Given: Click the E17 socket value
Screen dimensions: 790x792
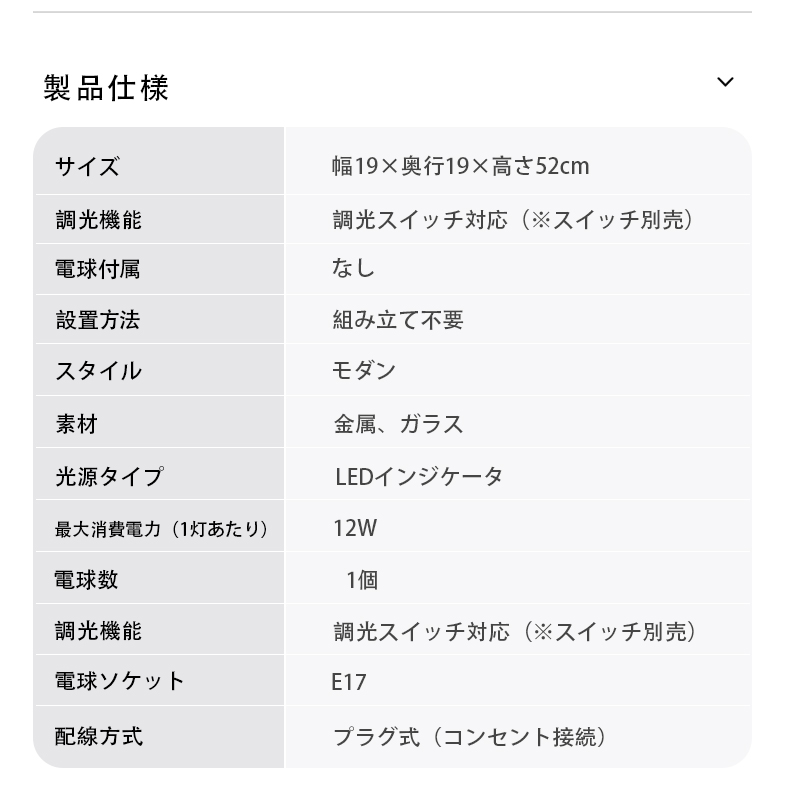Looking at the screenshot, I should point(349,683).
